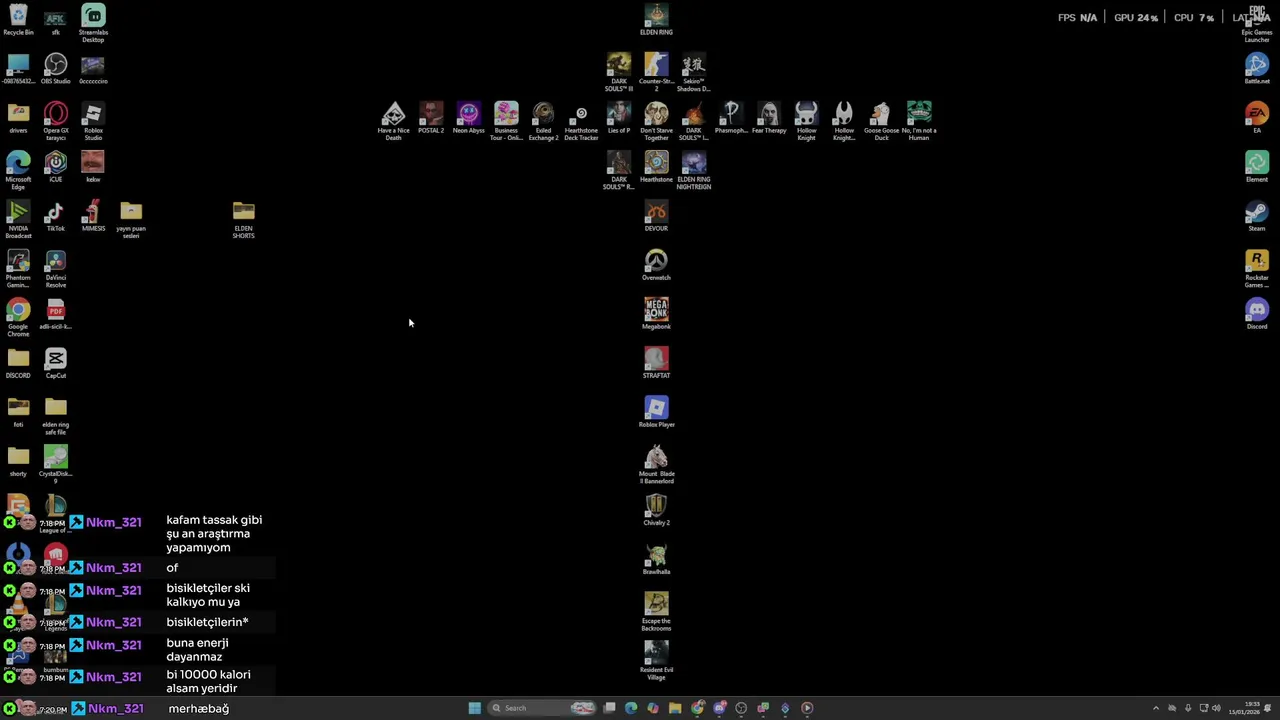Viewport: 1280px width, 720px height.
Task: Open the Sekiro Shadows Die shortcut
Action: point(694,72)
